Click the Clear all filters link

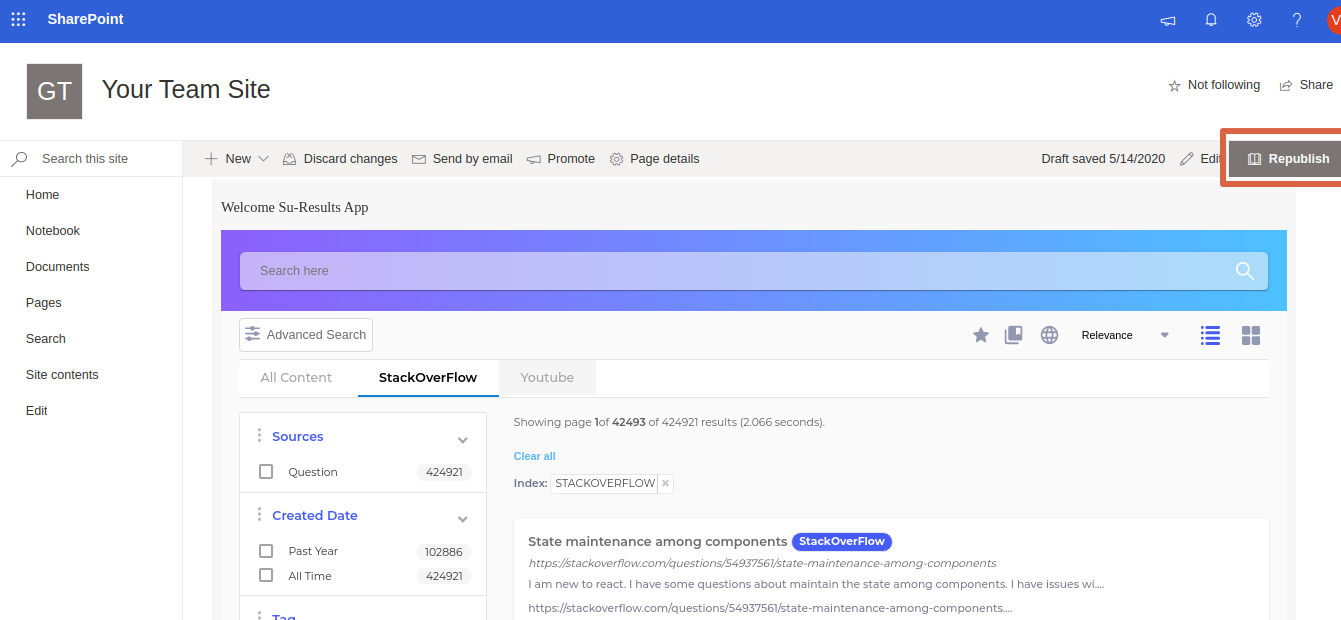point(534,456)
